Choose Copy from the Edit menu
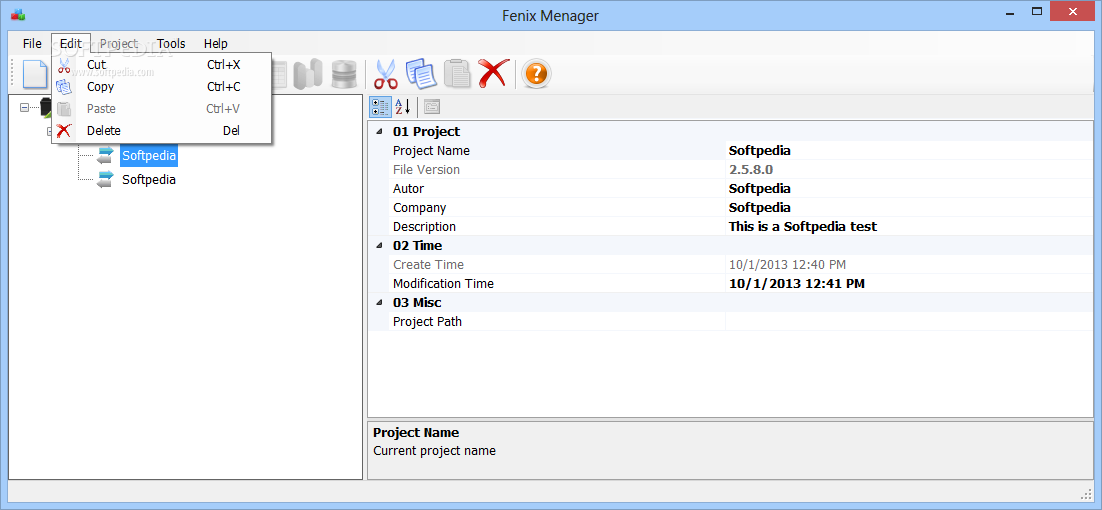 (162, 86)
